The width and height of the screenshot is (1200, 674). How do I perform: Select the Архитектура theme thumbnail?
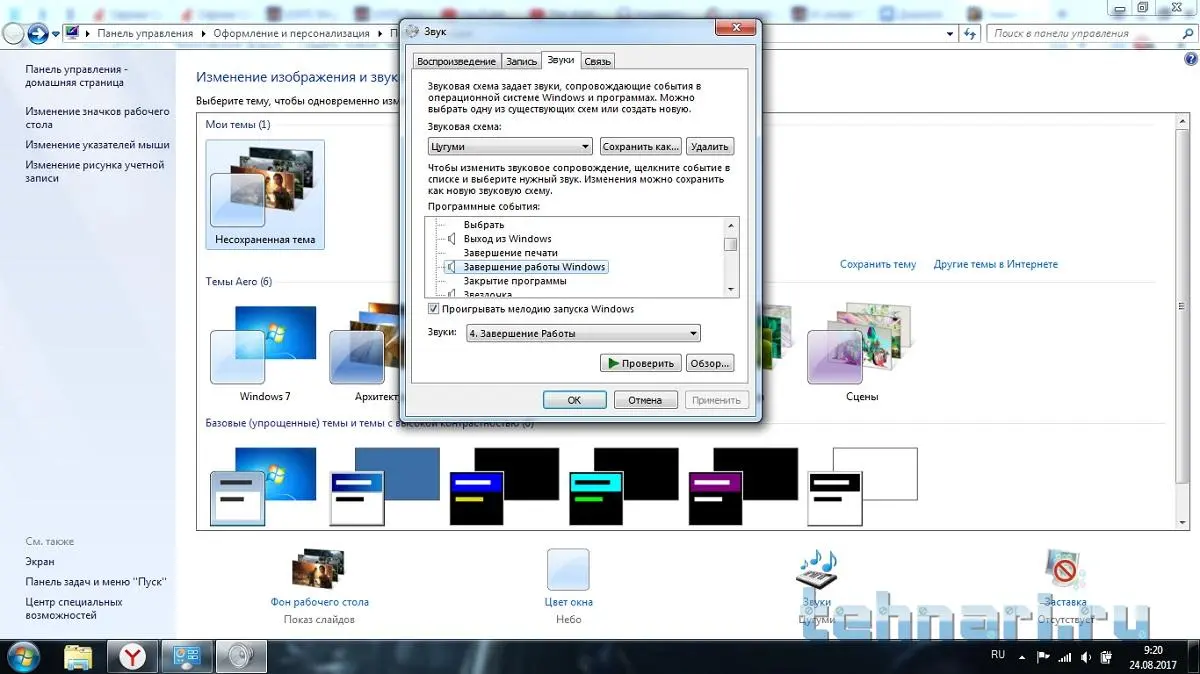tap(364, 353)
